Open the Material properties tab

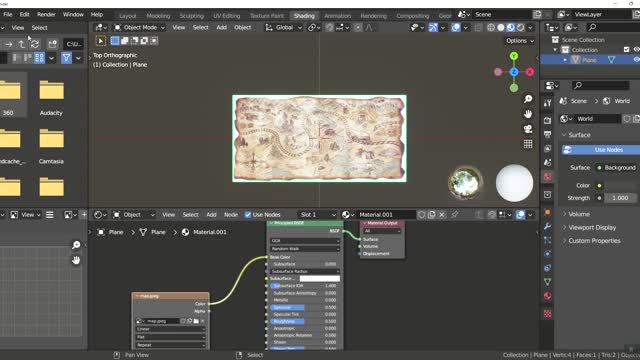tap(548, 296)
